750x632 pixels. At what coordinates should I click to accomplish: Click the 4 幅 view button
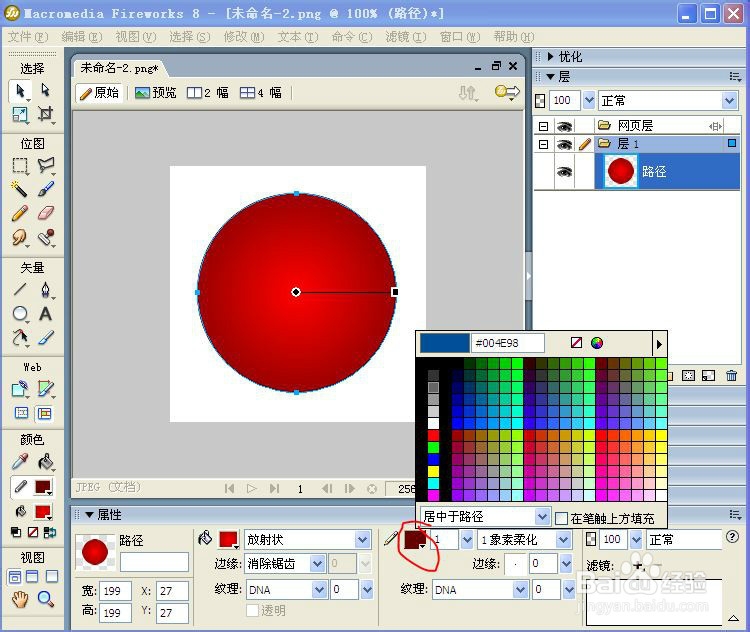(x=261, y=93)
